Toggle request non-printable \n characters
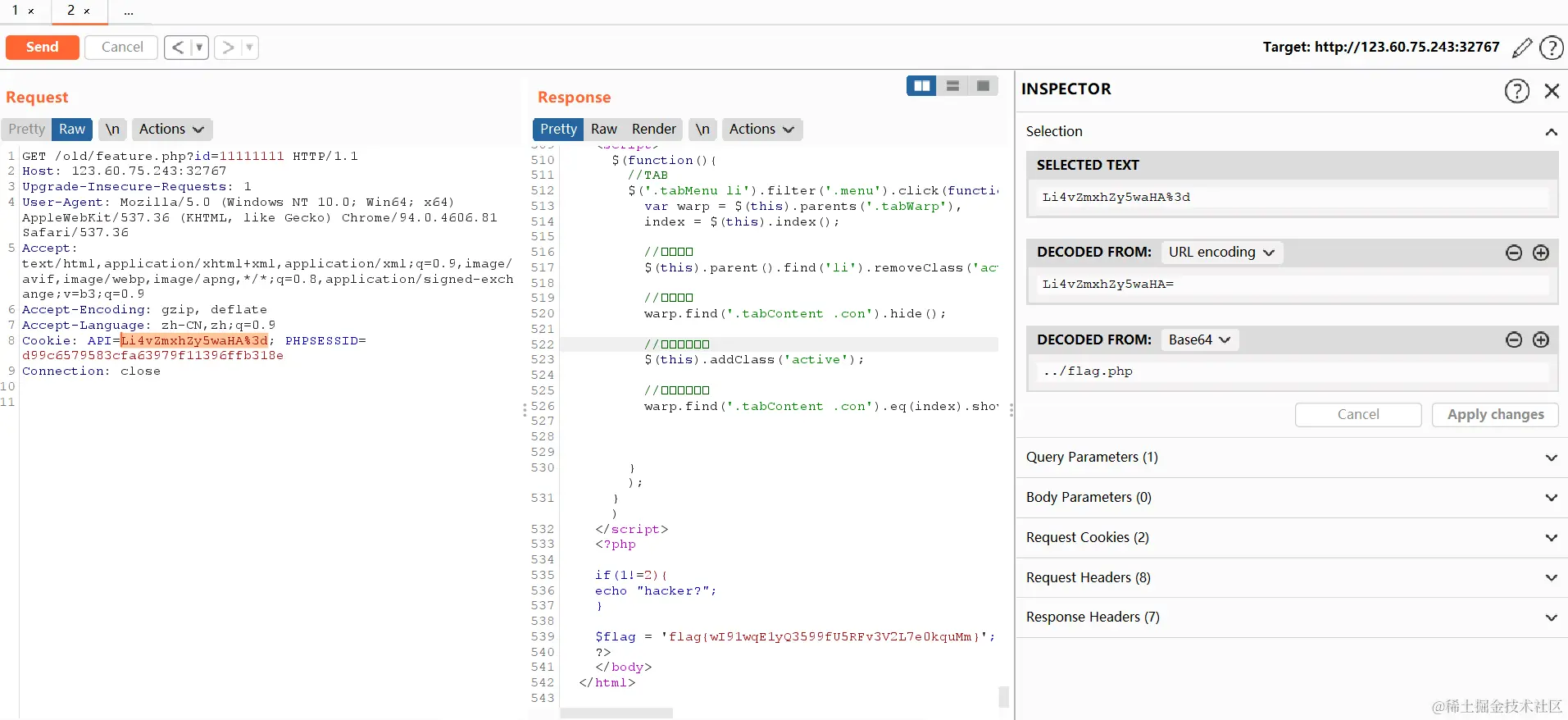This screenshot has height=720, width=1568. point(112,130)
